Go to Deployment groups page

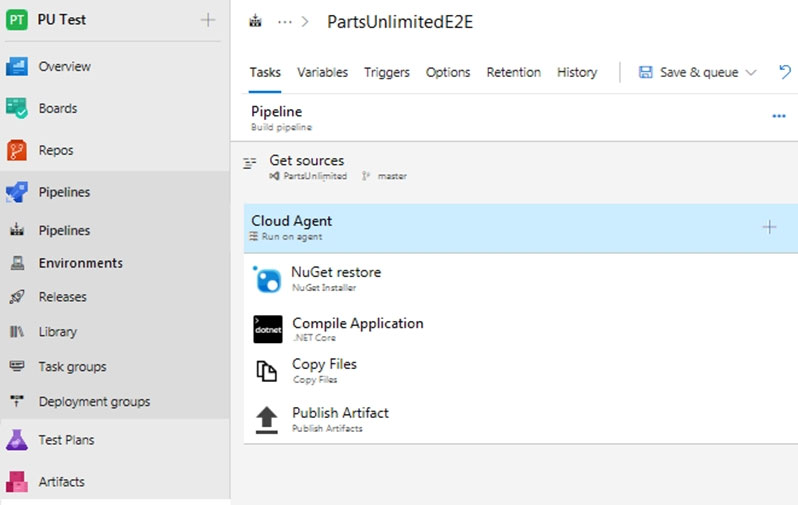coord(94,402)
